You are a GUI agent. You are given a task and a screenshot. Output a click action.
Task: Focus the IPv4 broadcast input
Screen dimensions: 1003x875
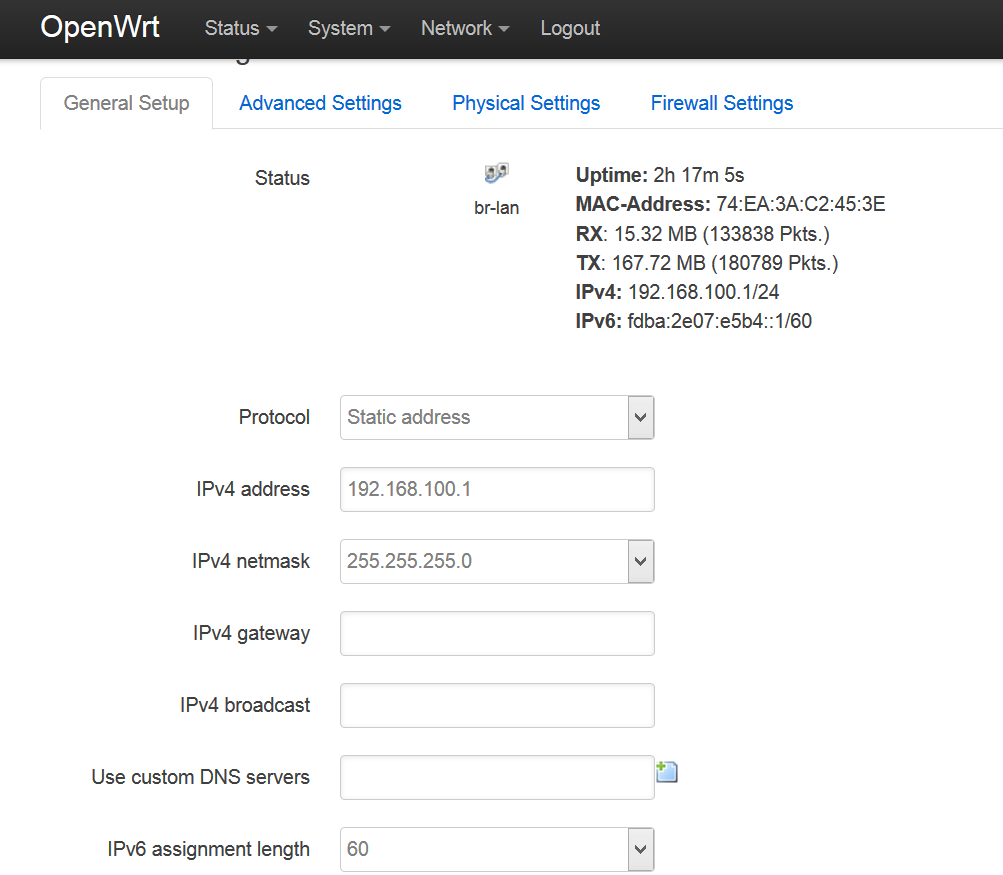(x=497, y=705)
